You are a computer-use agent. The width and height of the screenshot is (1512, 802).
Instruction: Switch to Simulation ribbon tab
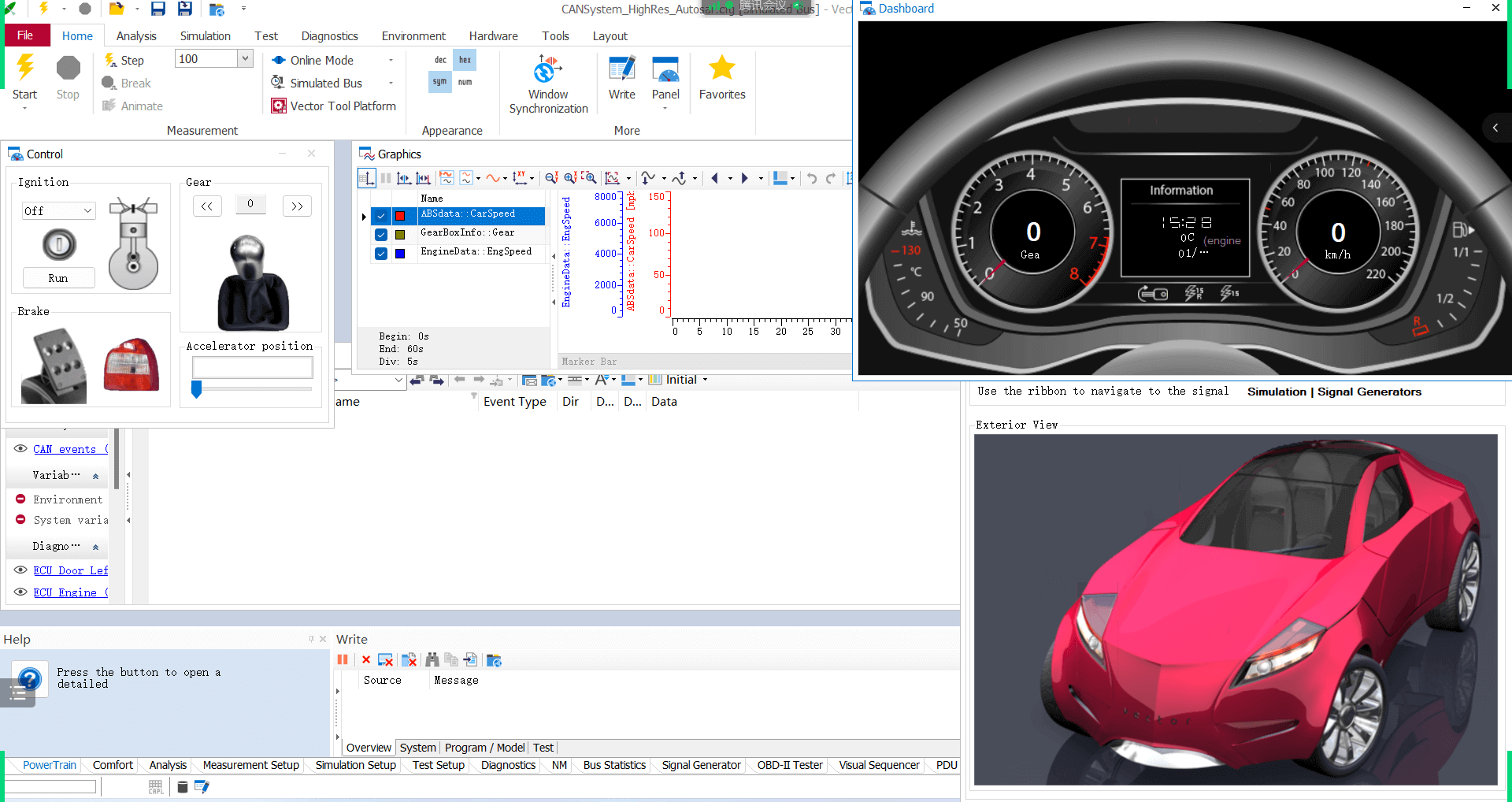point(205,35)
